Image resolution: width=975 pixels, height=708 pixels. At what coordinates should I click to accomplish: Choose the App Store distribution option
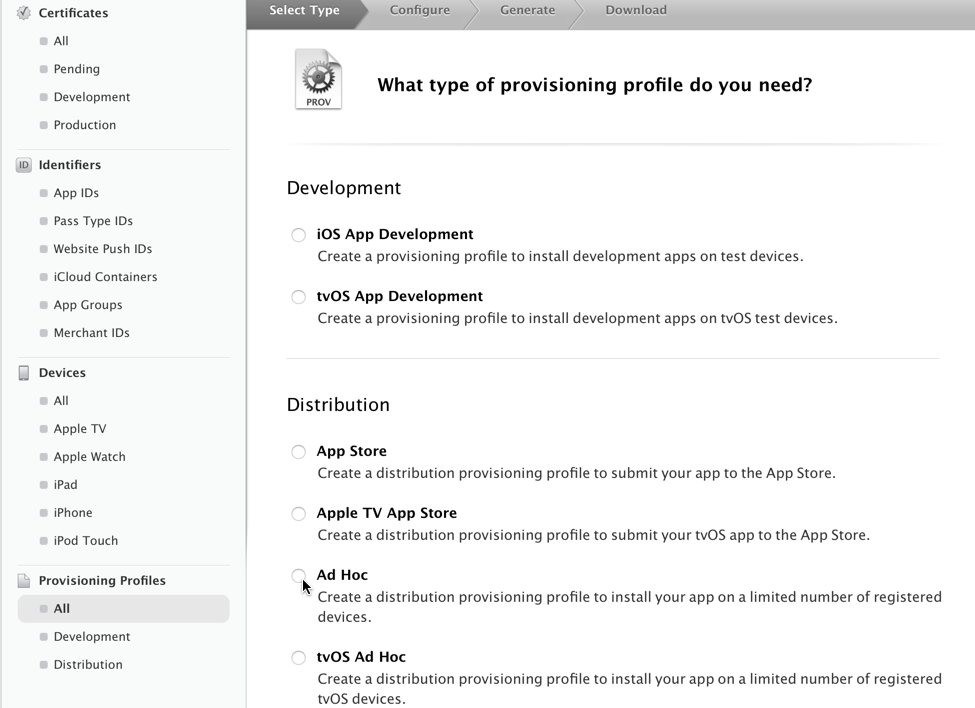click(298, 451)
